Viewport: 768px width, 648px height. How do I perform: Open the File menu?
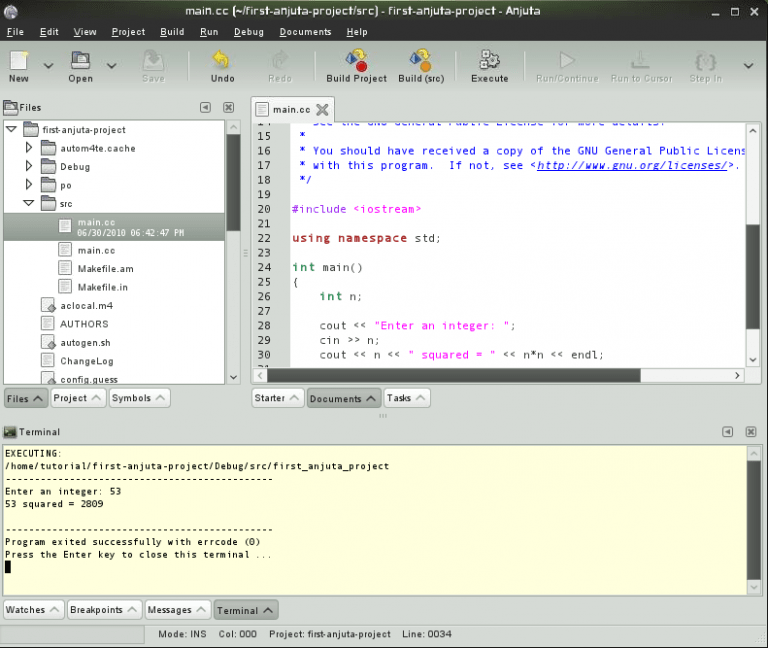pos(15,32)
